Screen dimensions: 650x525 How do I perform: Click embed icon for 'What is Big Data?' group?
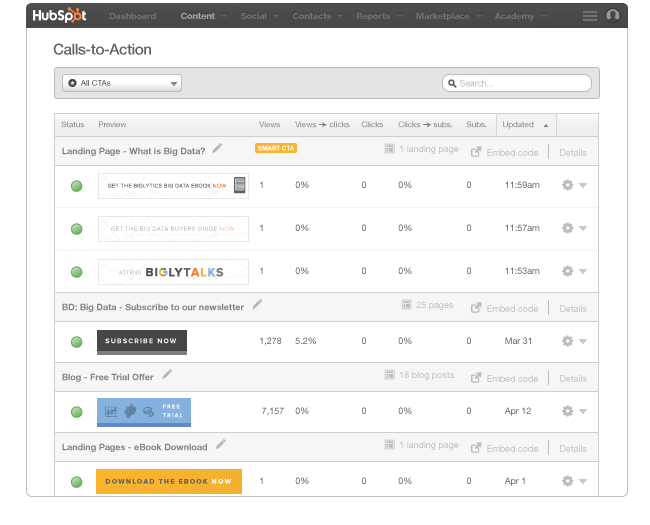pyautogui.click(x=476, y=152)
